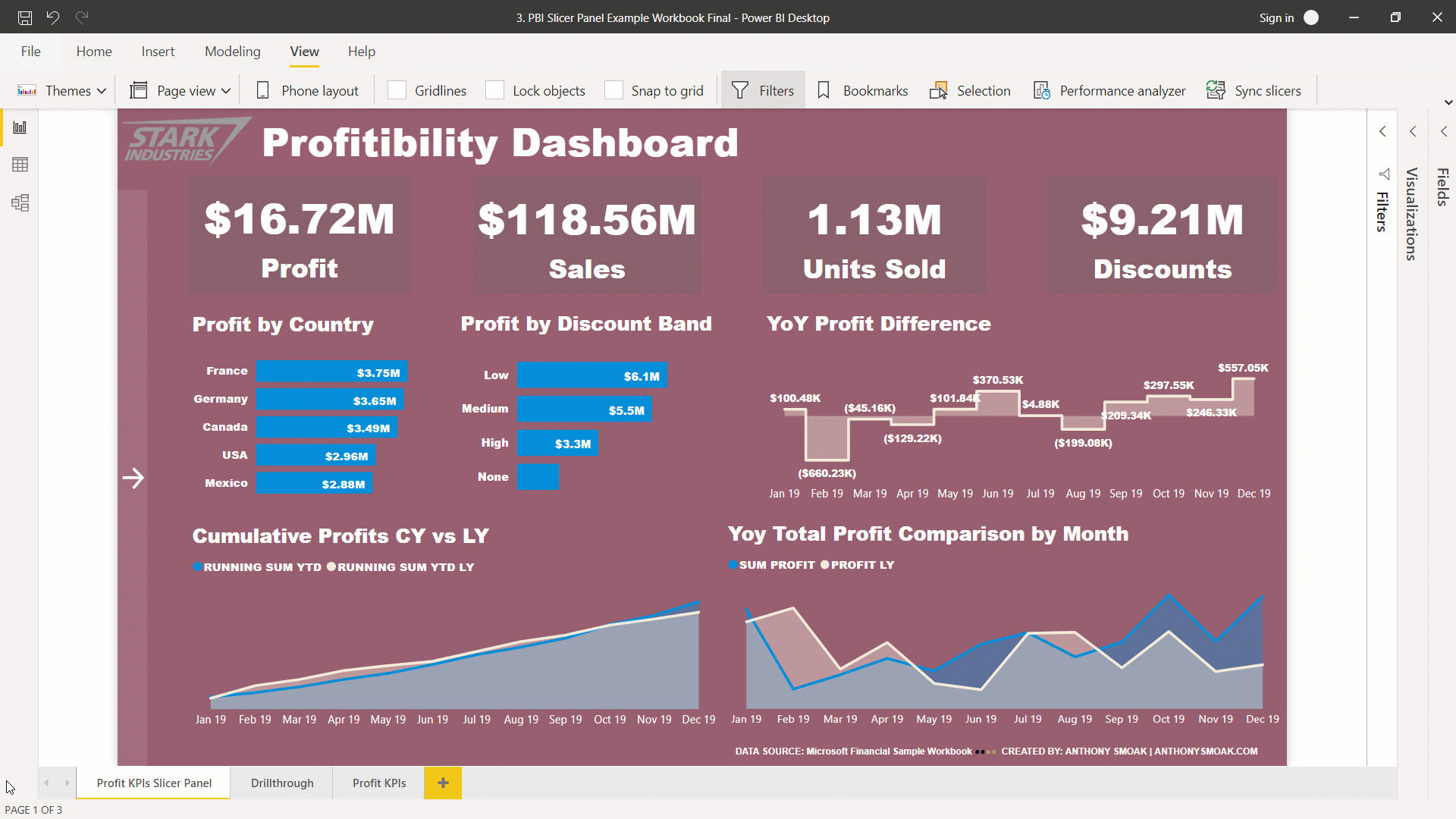Click Sync slicers in the ribbon

1254,90
